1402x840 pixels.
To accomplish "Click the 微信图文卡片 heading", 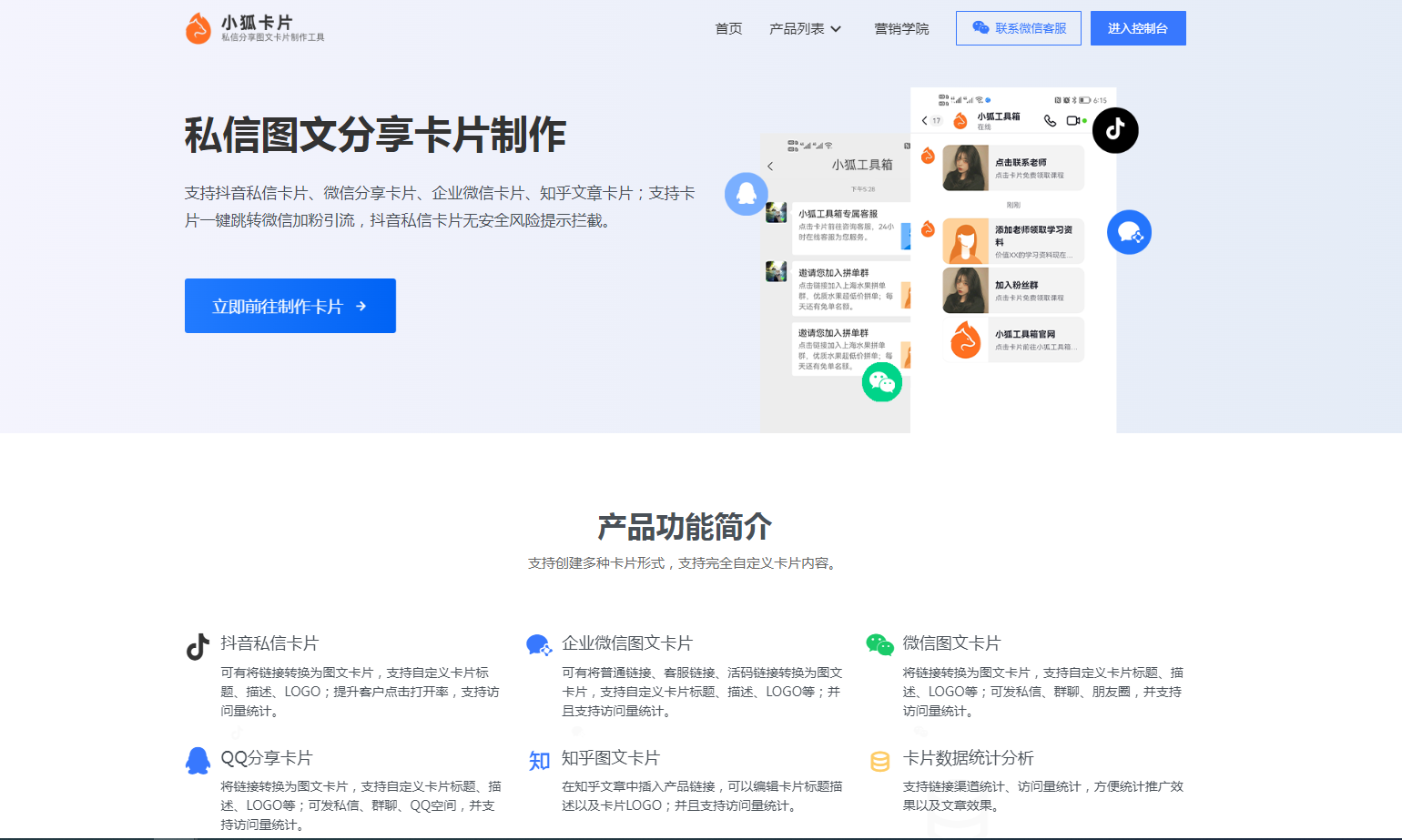I will click(951, 643).
